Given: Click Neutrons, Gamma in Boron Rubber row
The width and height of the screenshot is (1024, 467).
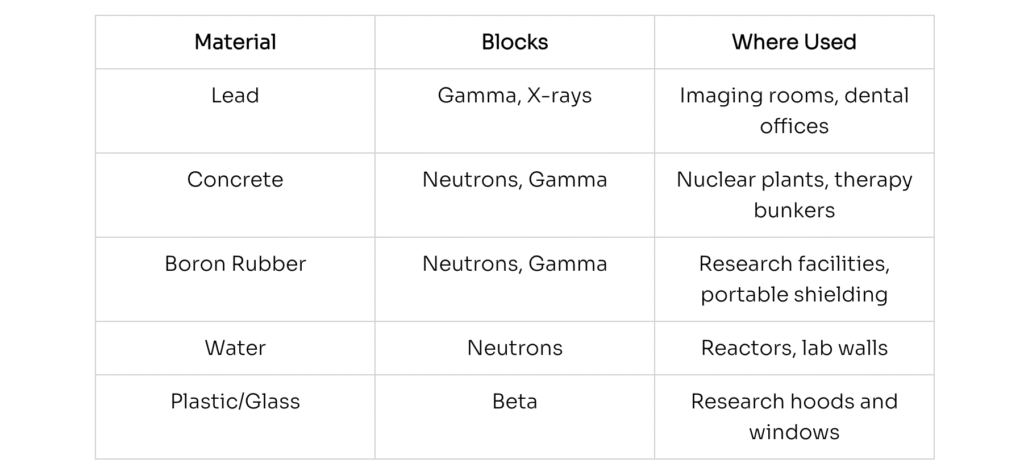Looking at the screenshot, I should (515, 264).
